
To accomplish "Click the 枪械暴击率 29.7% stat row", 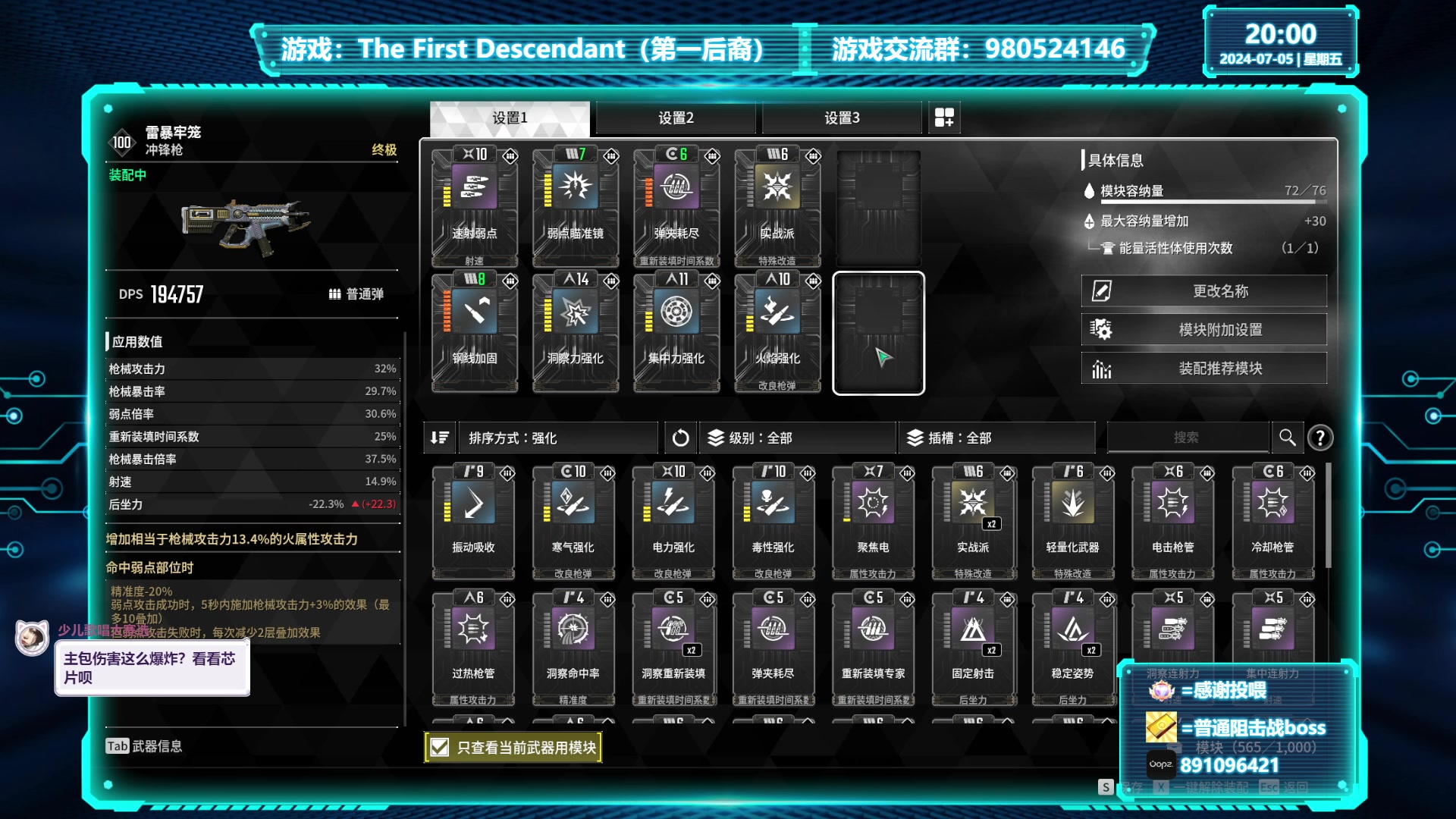I will 253,391.
